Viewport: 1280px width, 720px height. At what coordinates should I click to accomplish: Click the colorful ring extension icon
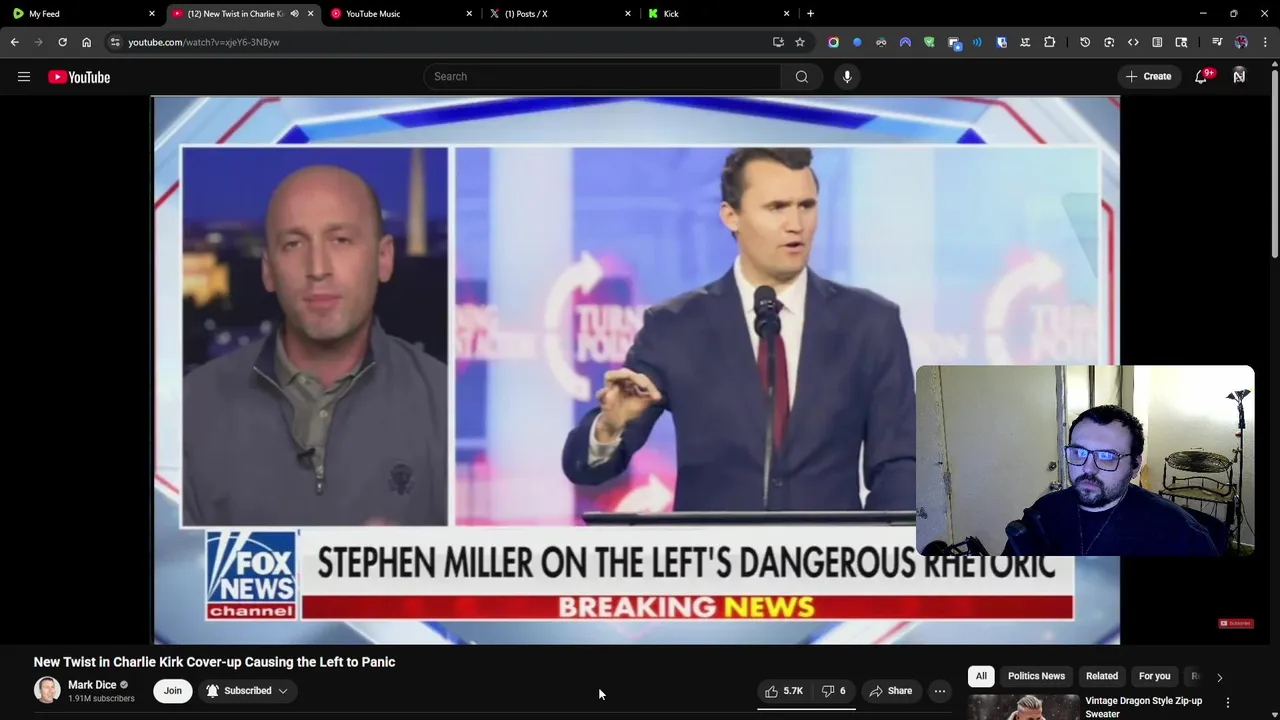(x=833, y=42)
